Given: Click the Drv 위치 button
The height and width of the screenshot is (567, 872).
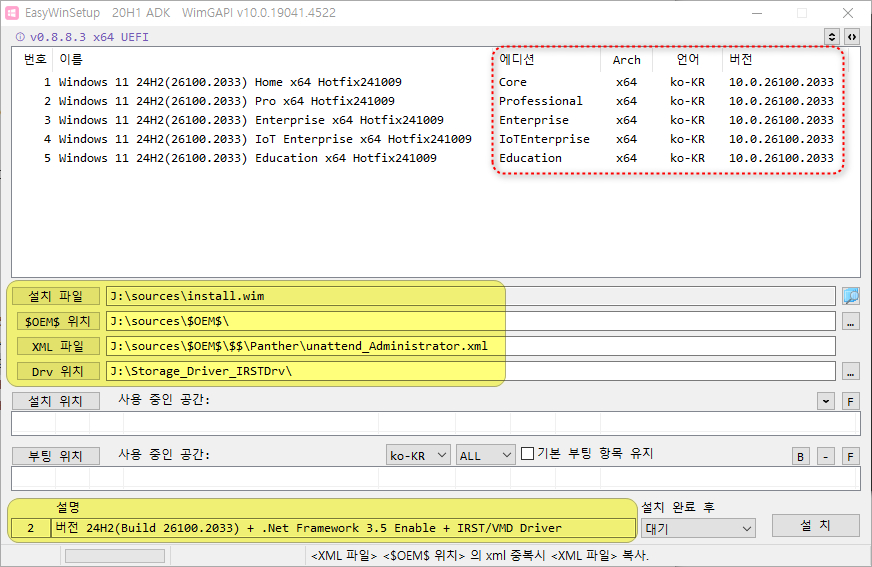Looking at the screenshot, I should click(58, 371).
